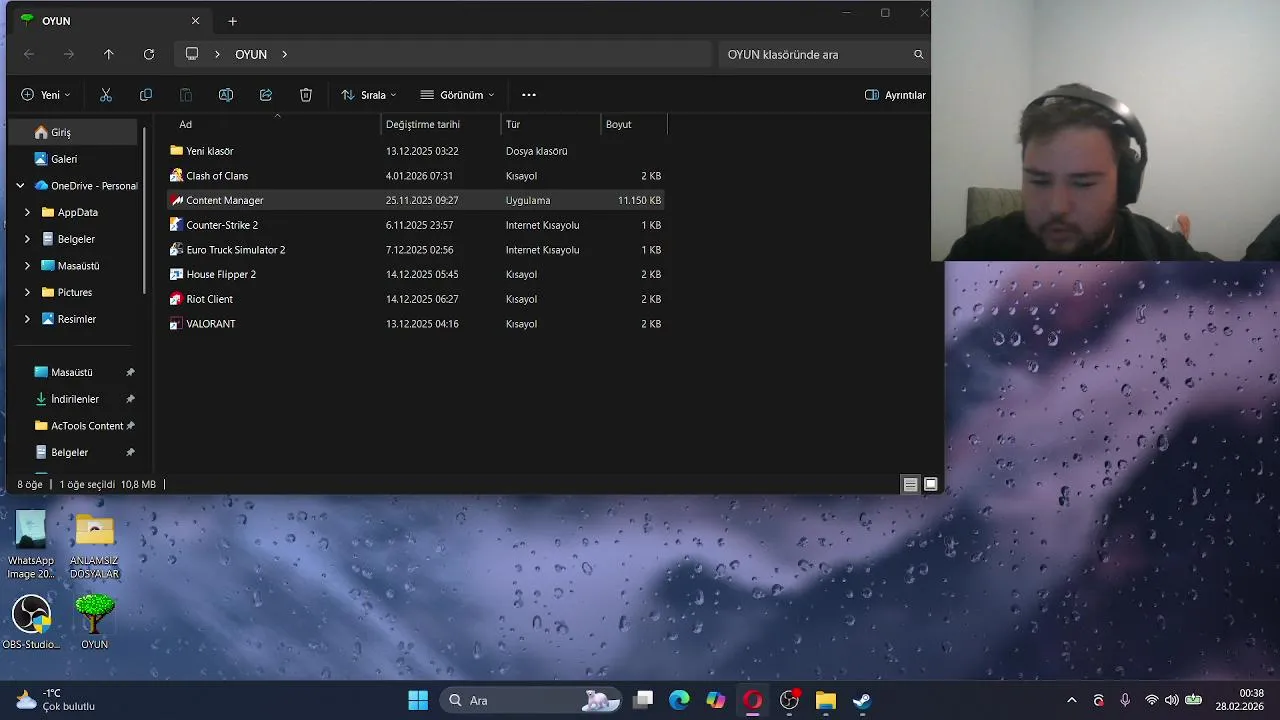This screenshot has height=720, width=1280.
Task: Select OBS Studio desktop icon
Action: click(x=31, y=622)
